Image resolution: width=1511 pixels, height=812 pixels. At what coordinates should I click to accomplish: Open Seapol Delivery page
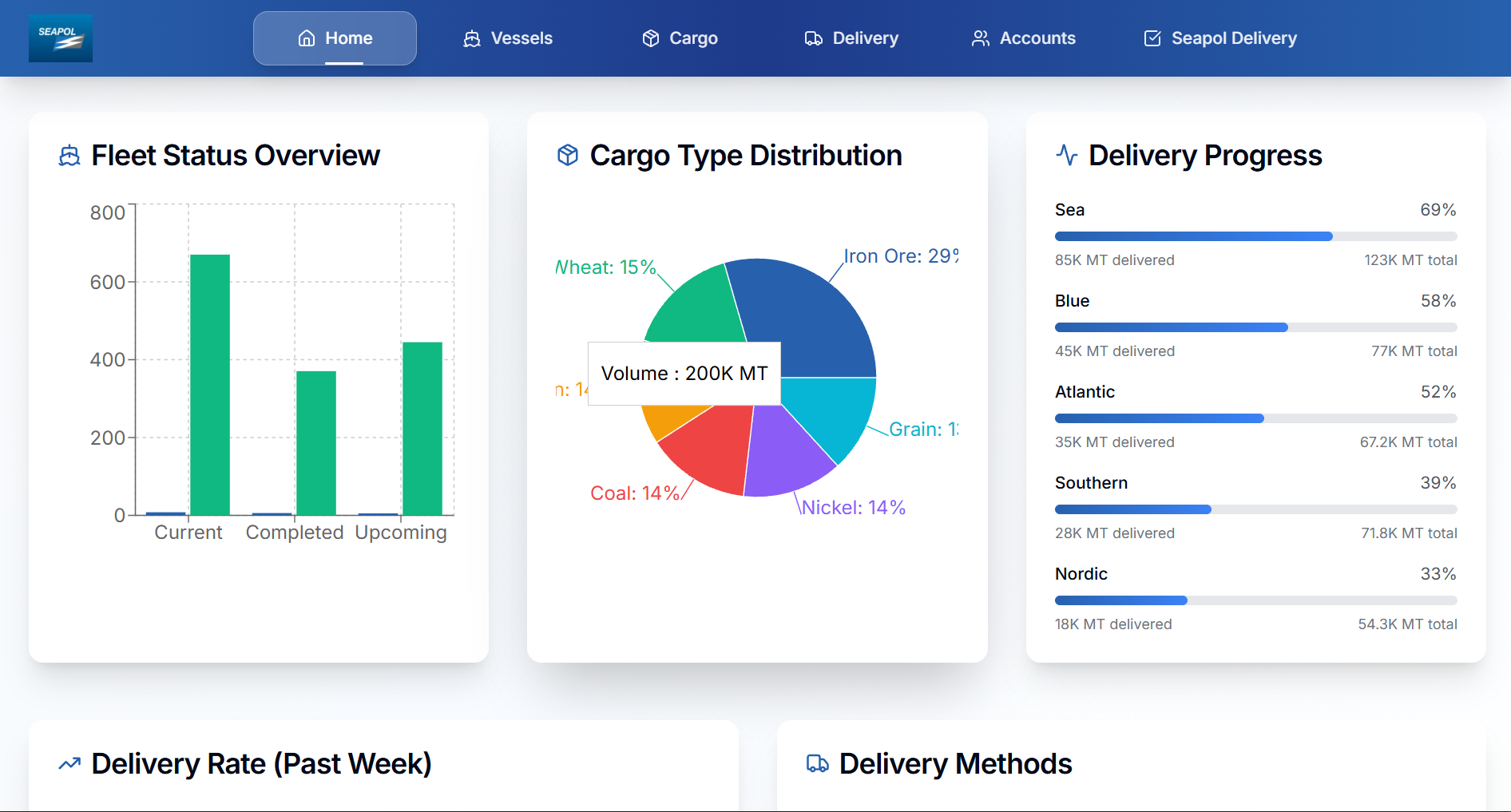(1220, 38)
